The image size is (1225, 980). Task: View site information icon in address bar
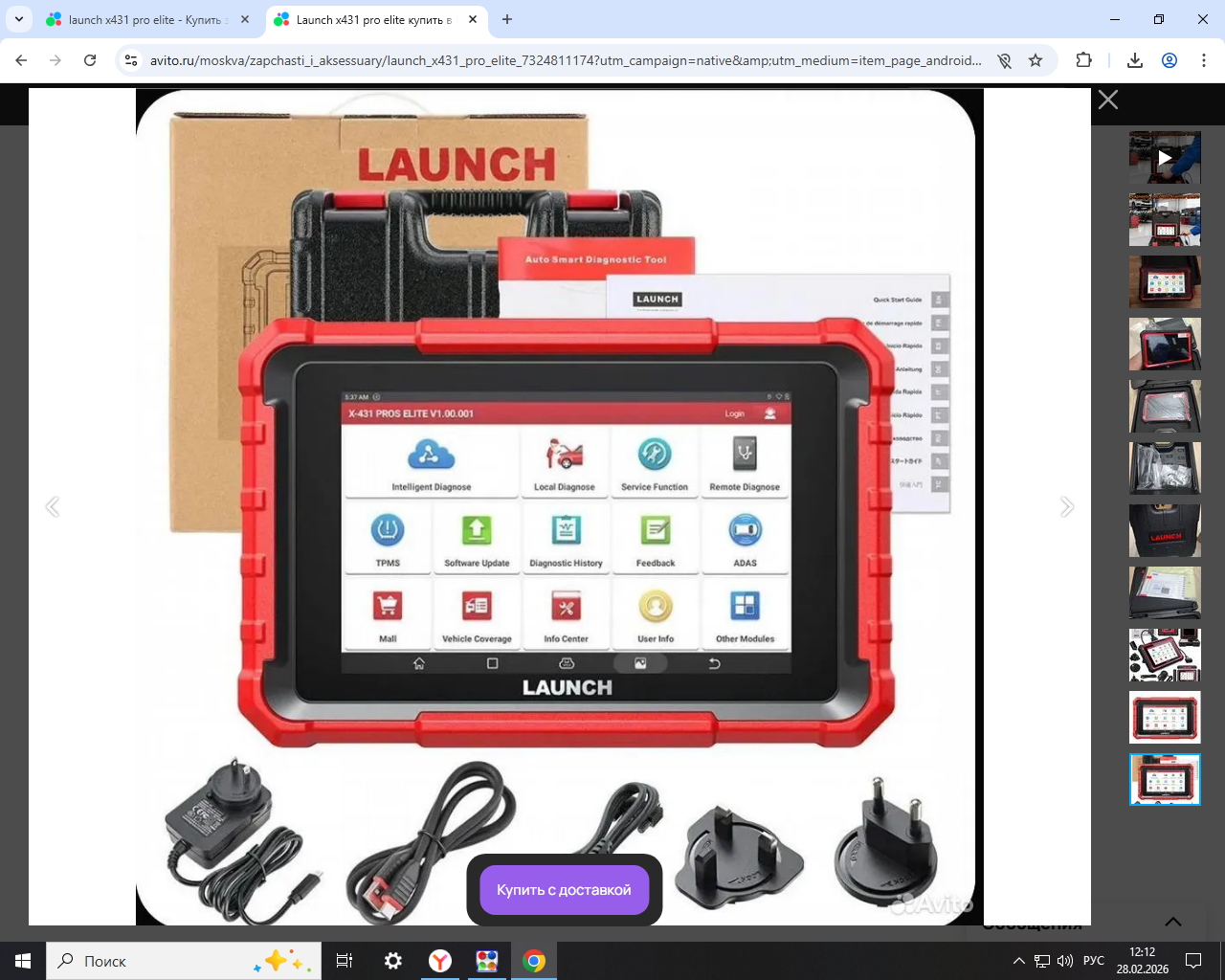click(131, 60)
